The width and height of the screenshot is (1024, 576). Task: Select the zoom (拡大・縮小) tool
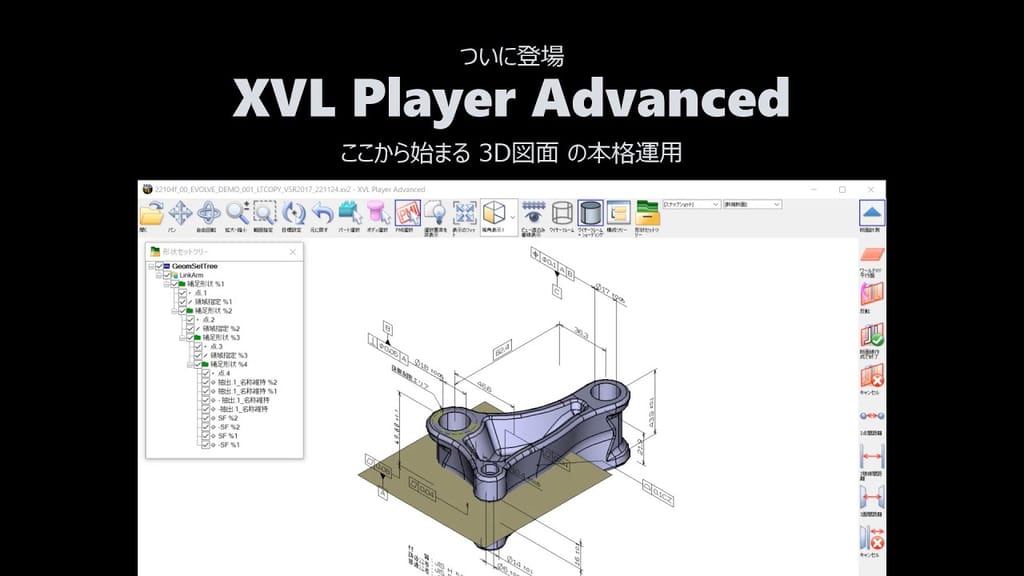pyautogui.click(x=233, y=213)
